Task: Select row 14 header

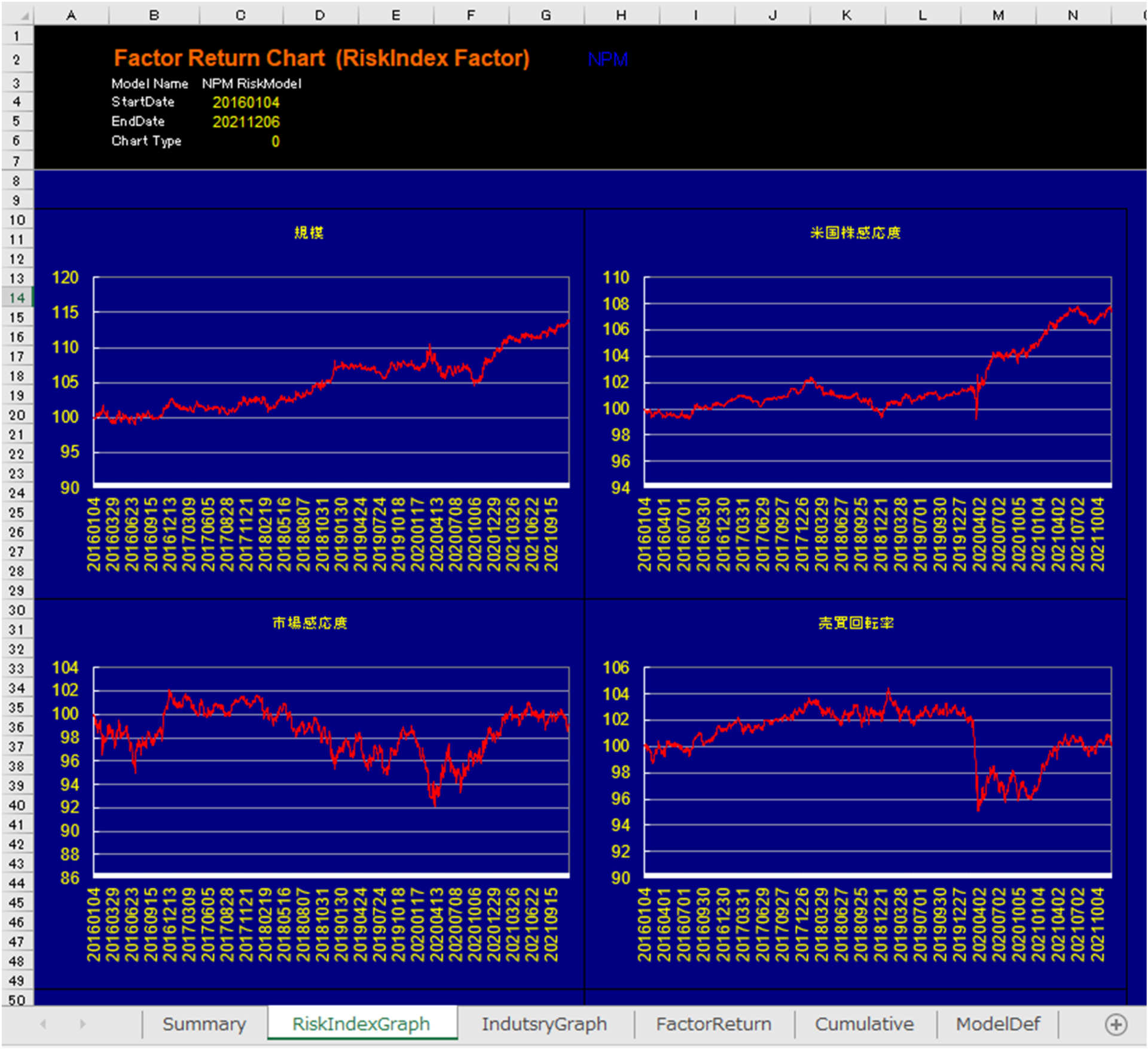Action: tap(17, 298)
